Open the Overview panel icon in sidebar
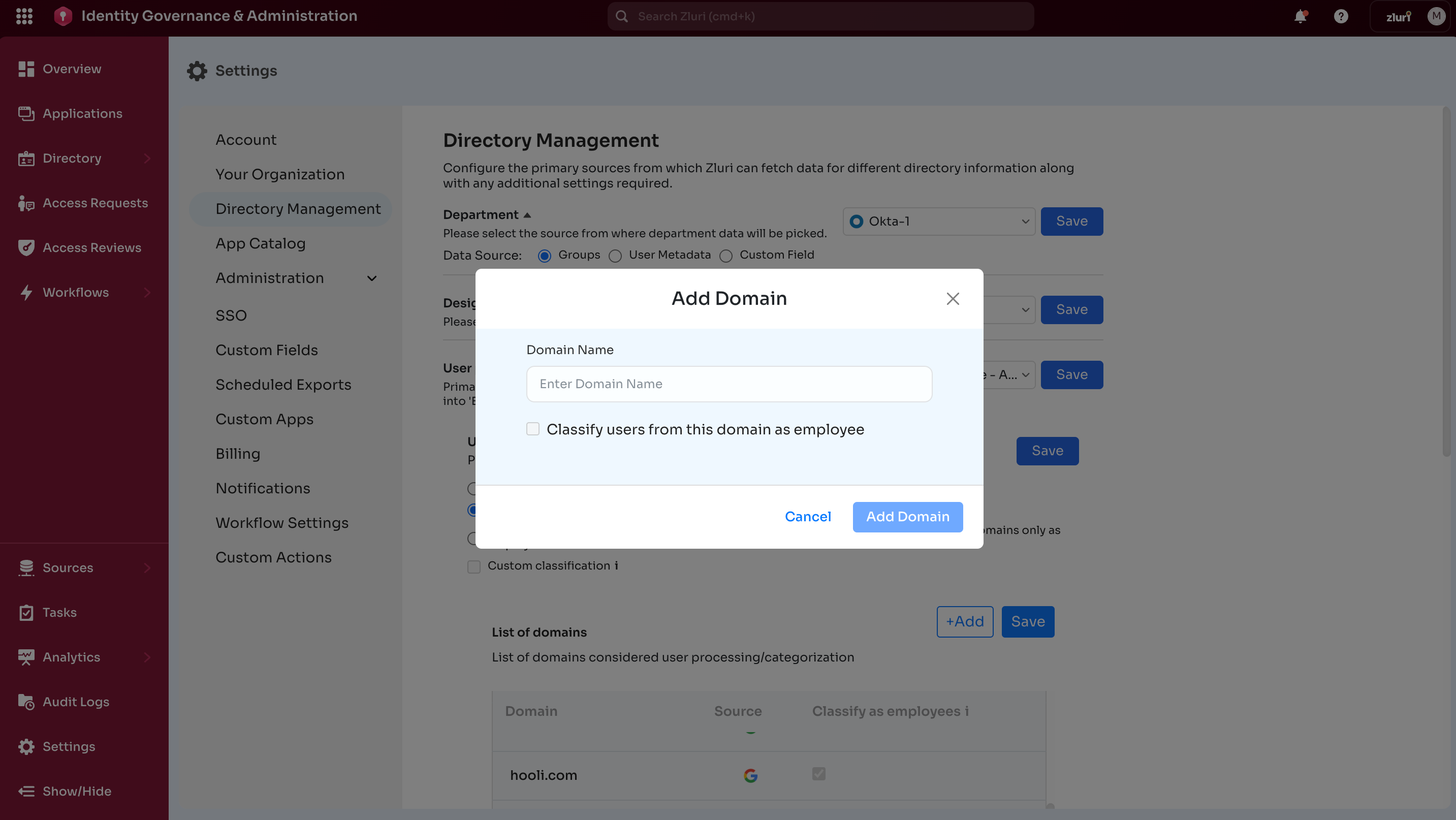Viewport: 1456px width, 820px height. (25, 69)
